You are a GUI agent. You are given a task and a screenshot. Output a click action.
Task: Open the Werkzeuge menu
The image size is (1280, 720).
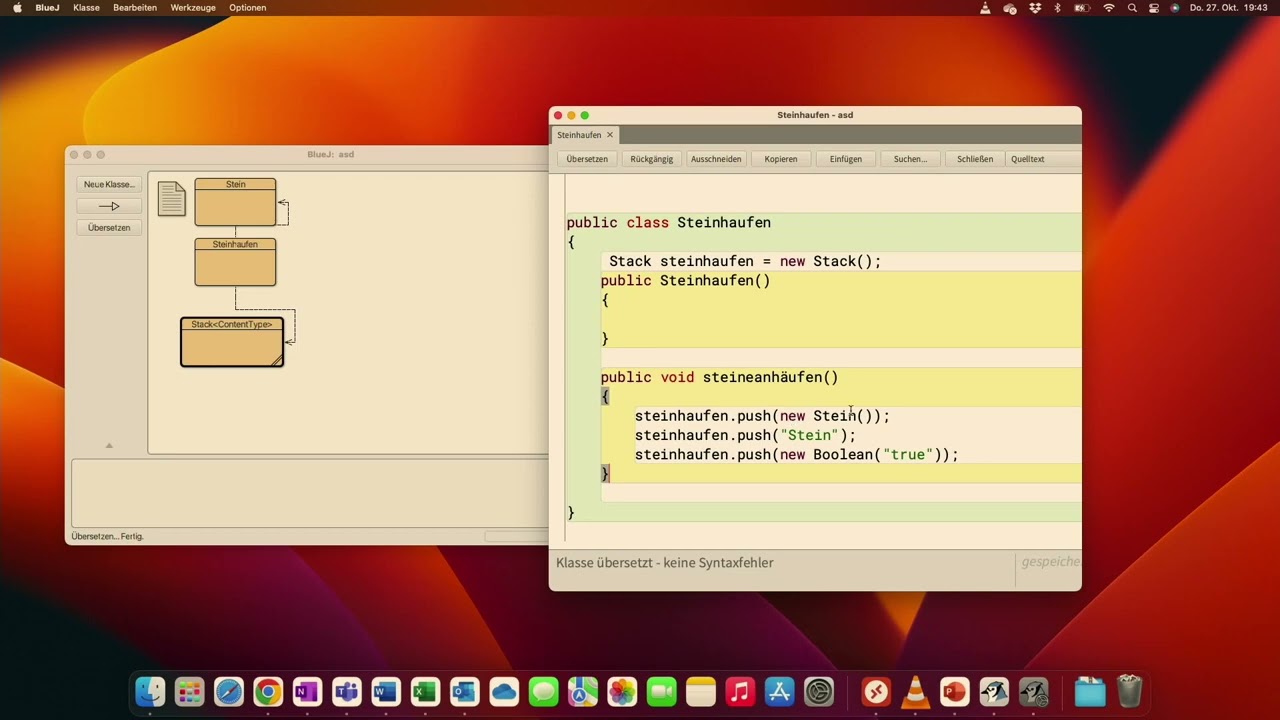[x=193, y=8]
